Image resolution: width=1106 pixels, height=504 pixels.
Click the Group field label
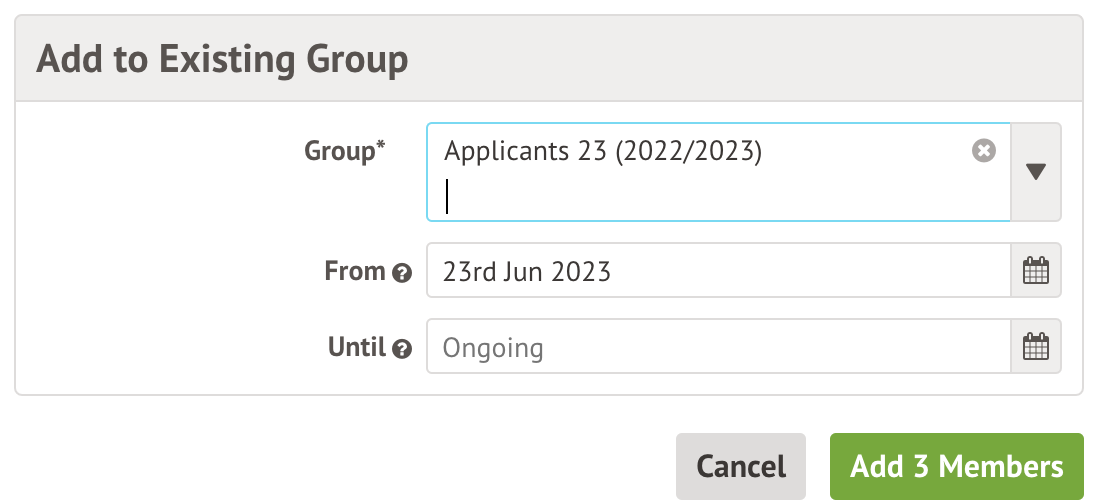pyautogui.click(x=338, y=151)
